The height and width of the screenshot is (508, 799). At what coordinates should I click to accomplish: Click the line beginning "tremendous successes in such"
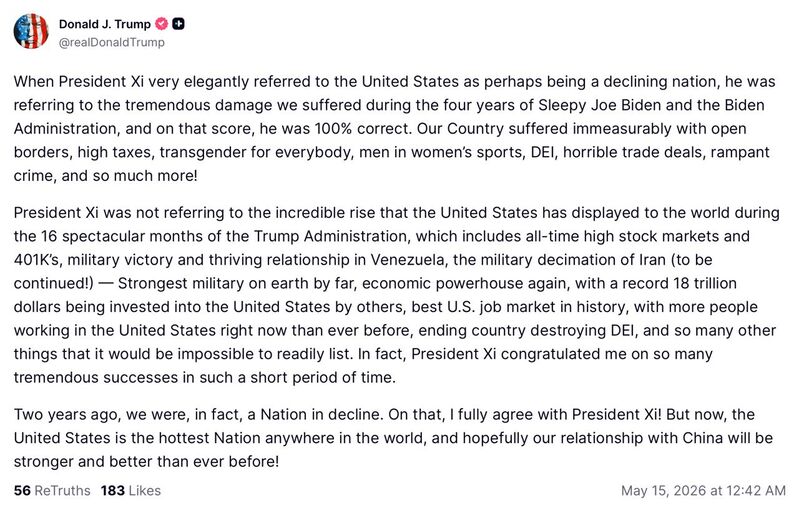pyautogui.click(x=205, y=378)
